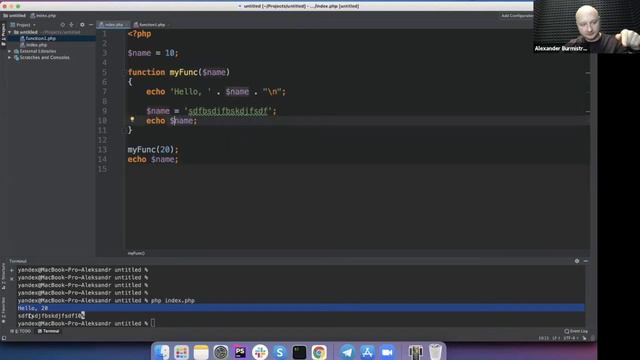Open Terminal panel settings gear
The image size is (640, 360).
click(577, 261)
